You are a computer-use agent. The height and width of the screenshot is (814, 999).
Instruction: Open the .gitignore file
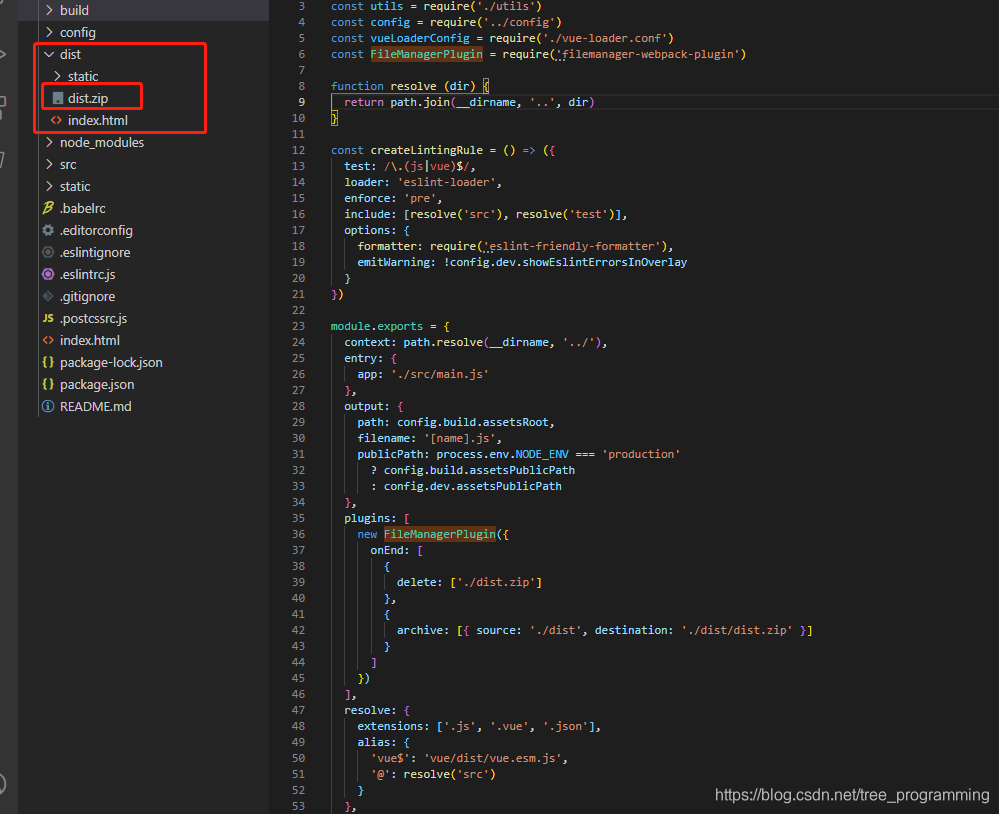click(87, 296)
